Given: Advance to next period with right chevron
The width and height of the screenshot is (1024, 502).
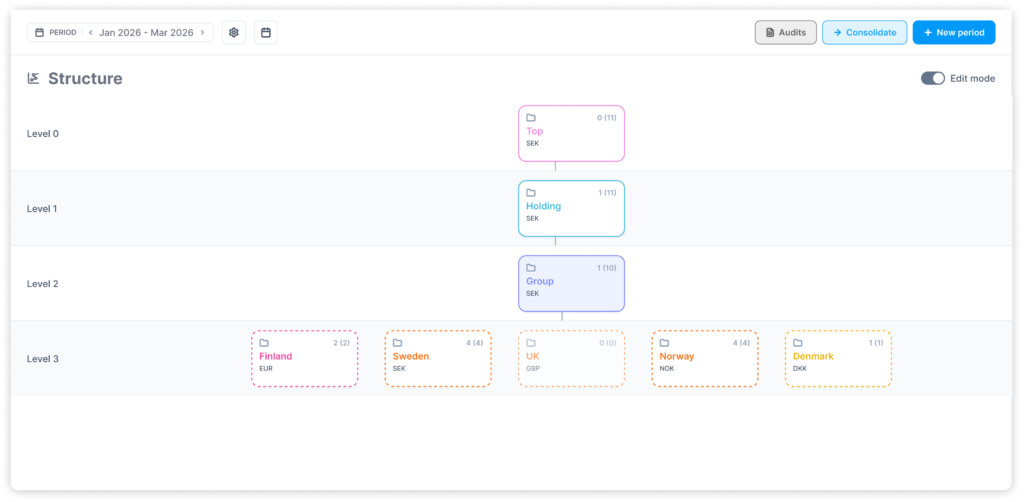Looking at the screenshot, I should [202, 33].
